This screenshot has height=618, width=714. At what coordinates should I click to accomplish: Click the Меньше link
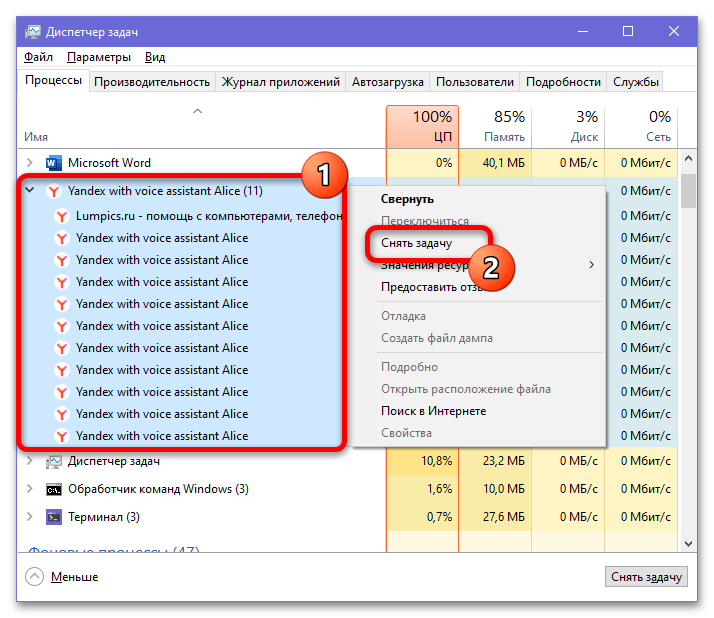[75, 577]
